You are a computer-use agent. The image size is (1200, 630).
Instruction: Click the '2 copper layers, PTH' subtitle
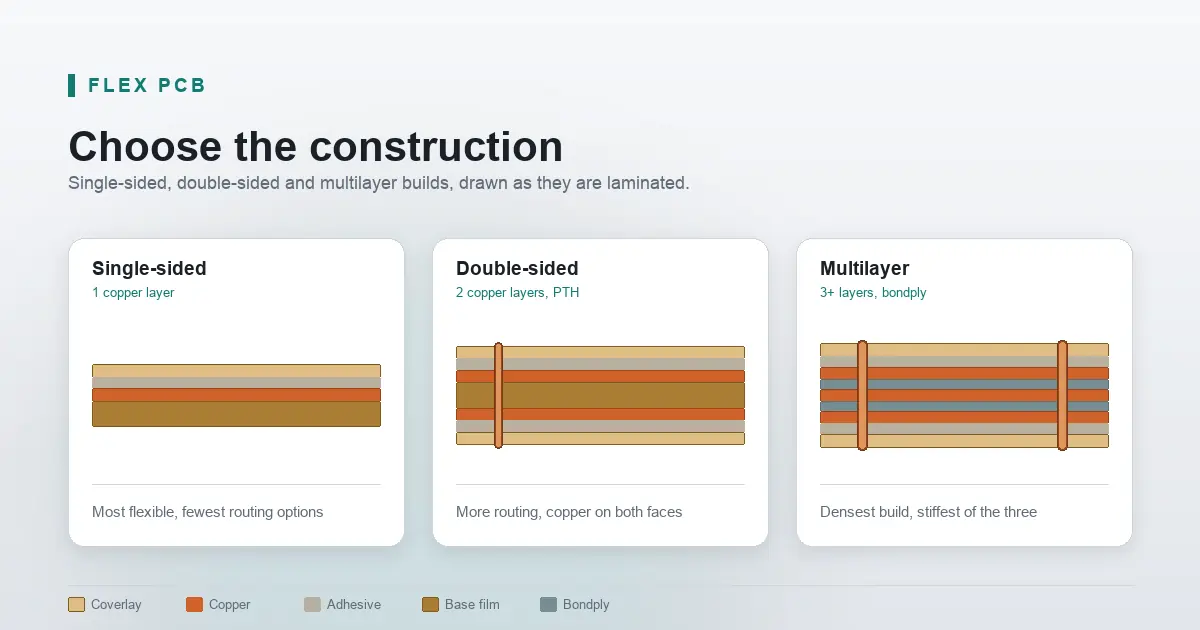517,293
